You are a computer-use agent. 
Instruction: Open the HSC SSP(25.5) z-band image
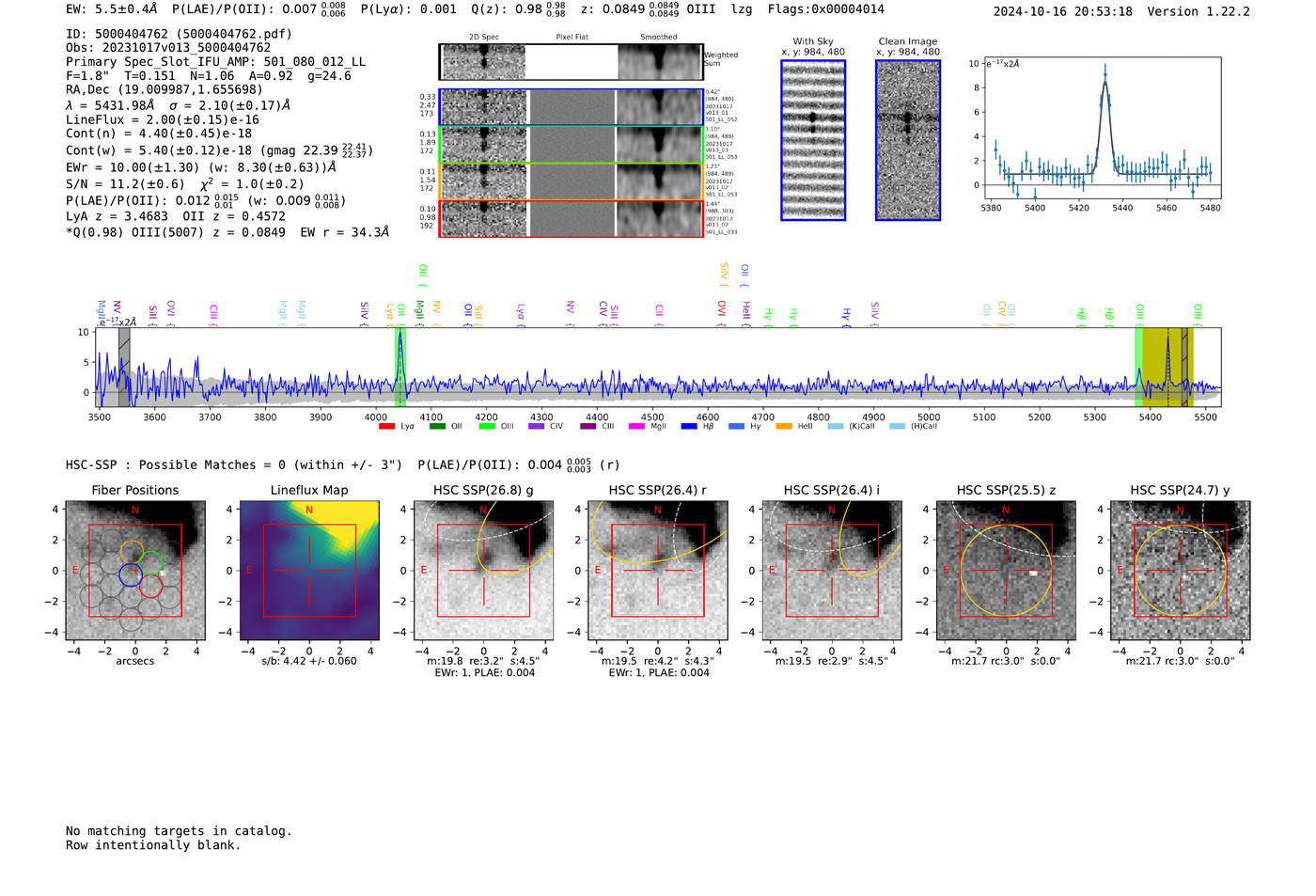1006,571
